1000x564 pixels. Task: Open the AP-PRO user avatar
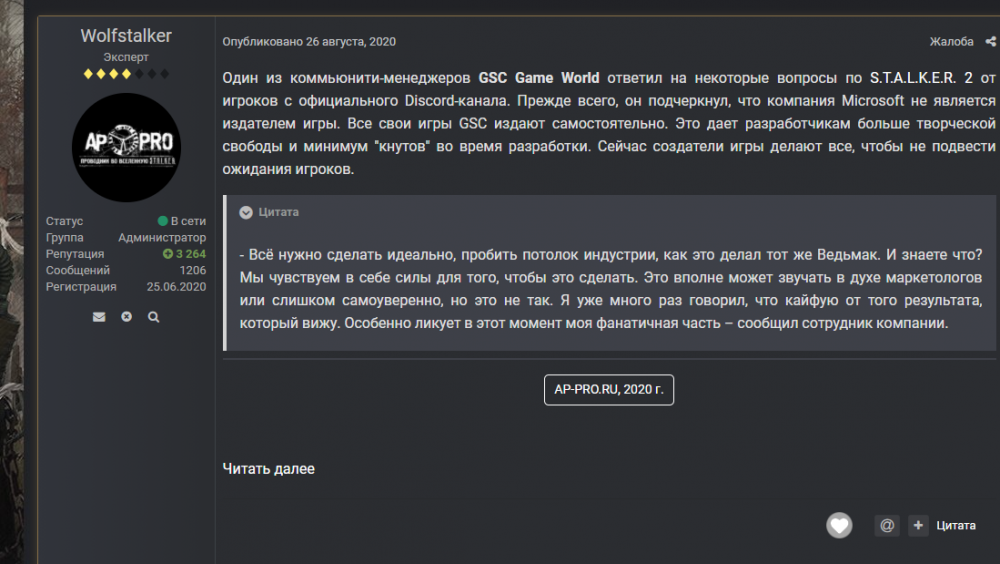126,148
